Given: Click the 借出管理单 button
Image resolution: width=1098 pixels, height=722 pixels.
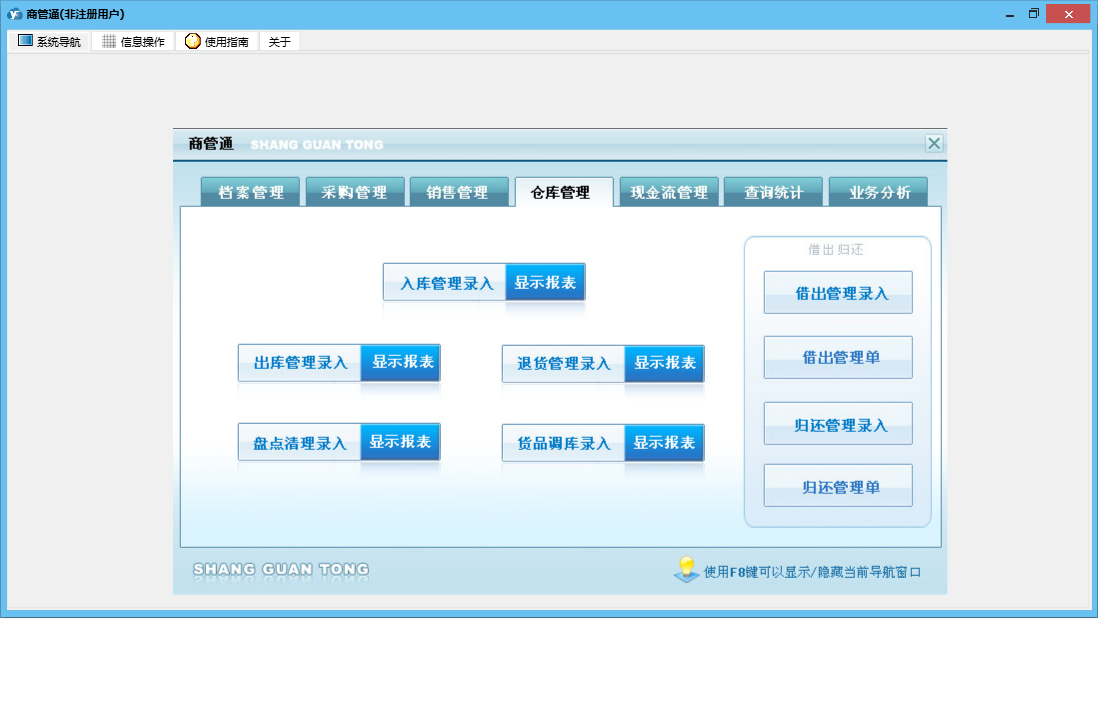Looking at the screenshot, I should coord(838,357).
